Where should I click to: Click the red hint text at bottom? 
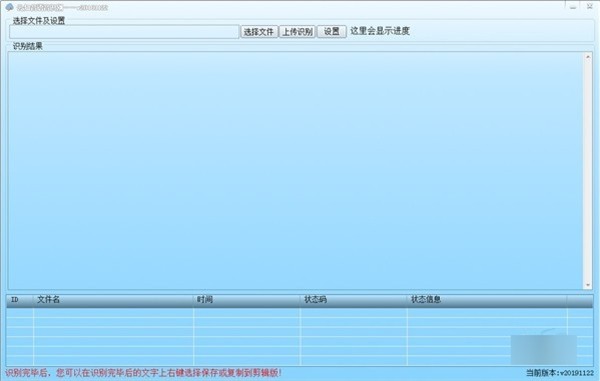point(143,373)
